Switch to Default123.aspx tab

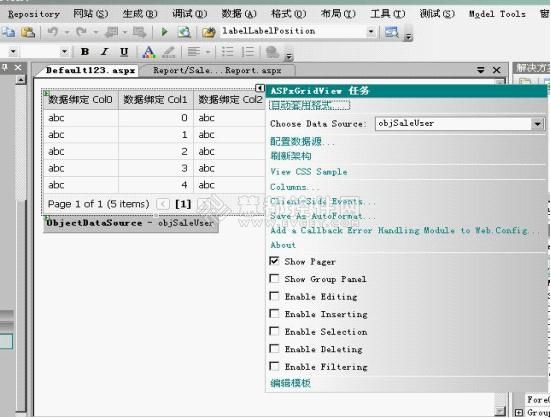91,70
